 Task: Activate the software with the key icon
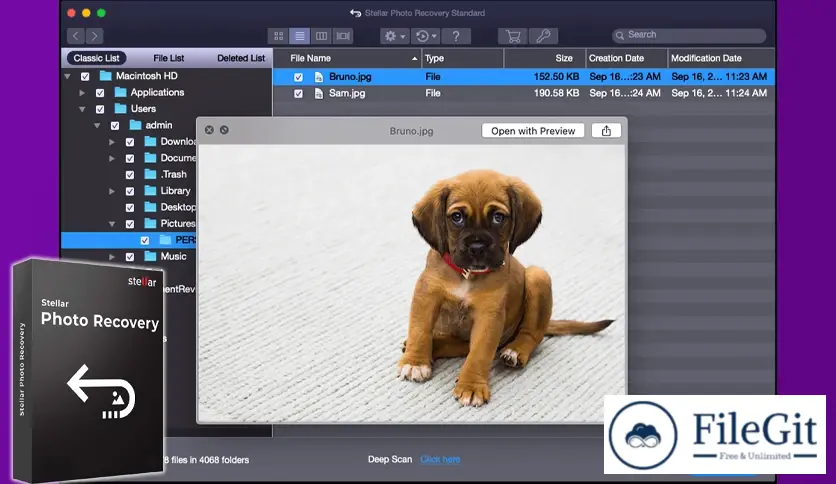(x=543, y=36)
